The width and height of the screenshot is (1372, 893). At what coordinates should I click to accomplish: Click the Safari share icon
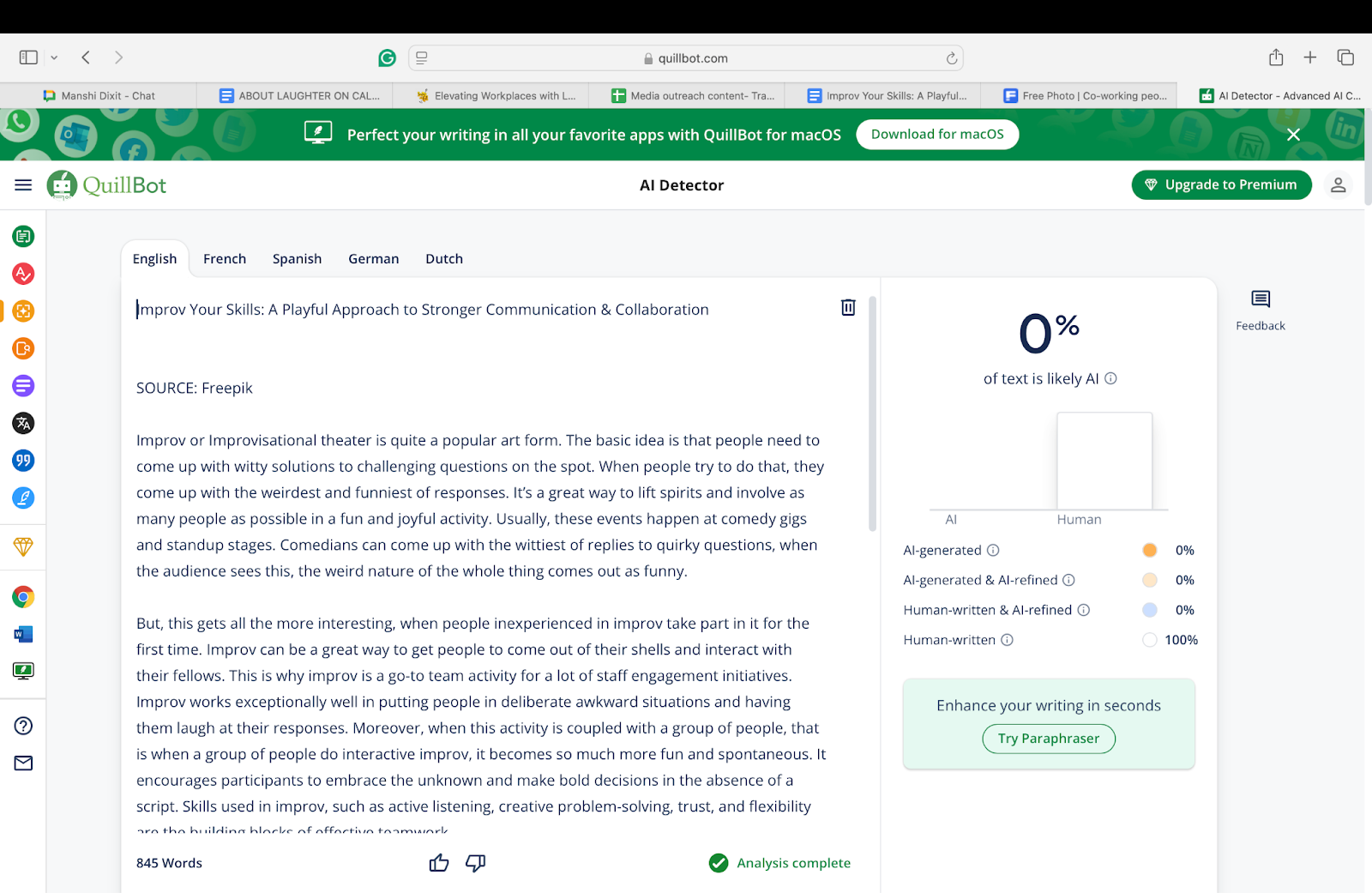pyautogui.click(x=1276, y=57)
